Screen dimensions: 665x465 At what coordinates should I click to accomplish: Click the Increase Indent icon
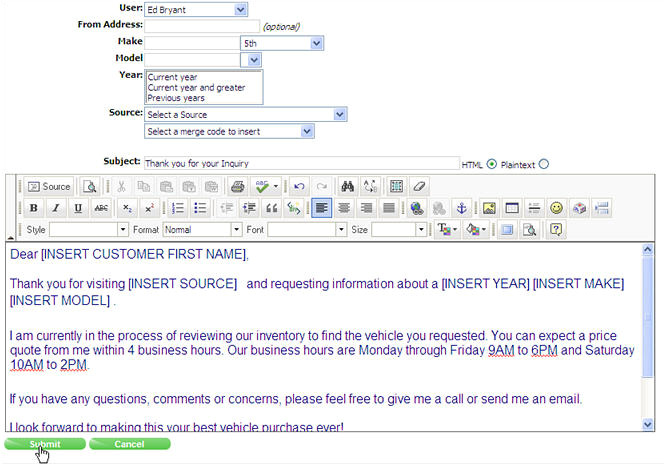[249, 208]
